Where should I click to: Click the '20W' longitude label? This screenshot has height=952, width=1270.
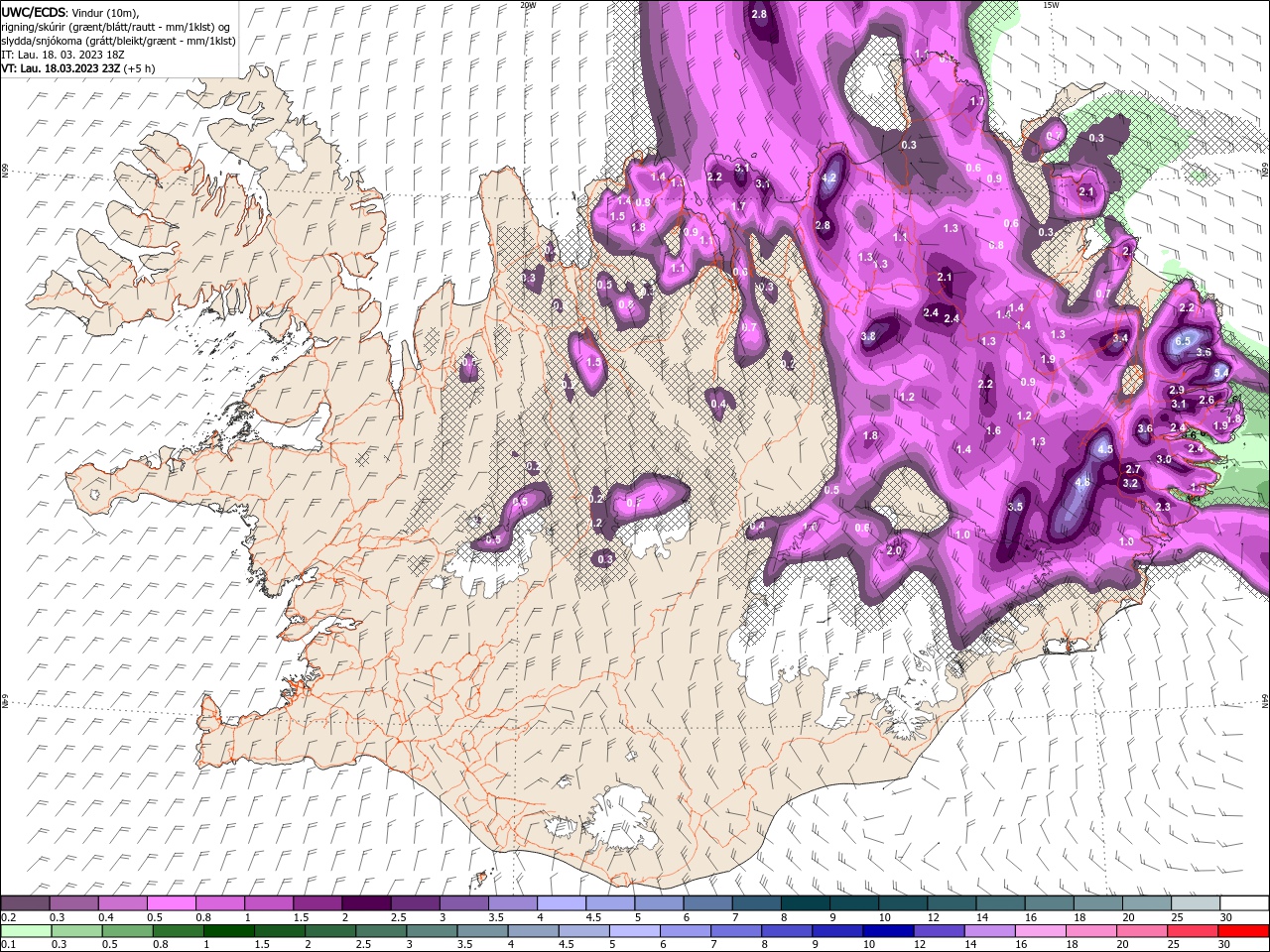pyautogui.click(x=528, y=5)
